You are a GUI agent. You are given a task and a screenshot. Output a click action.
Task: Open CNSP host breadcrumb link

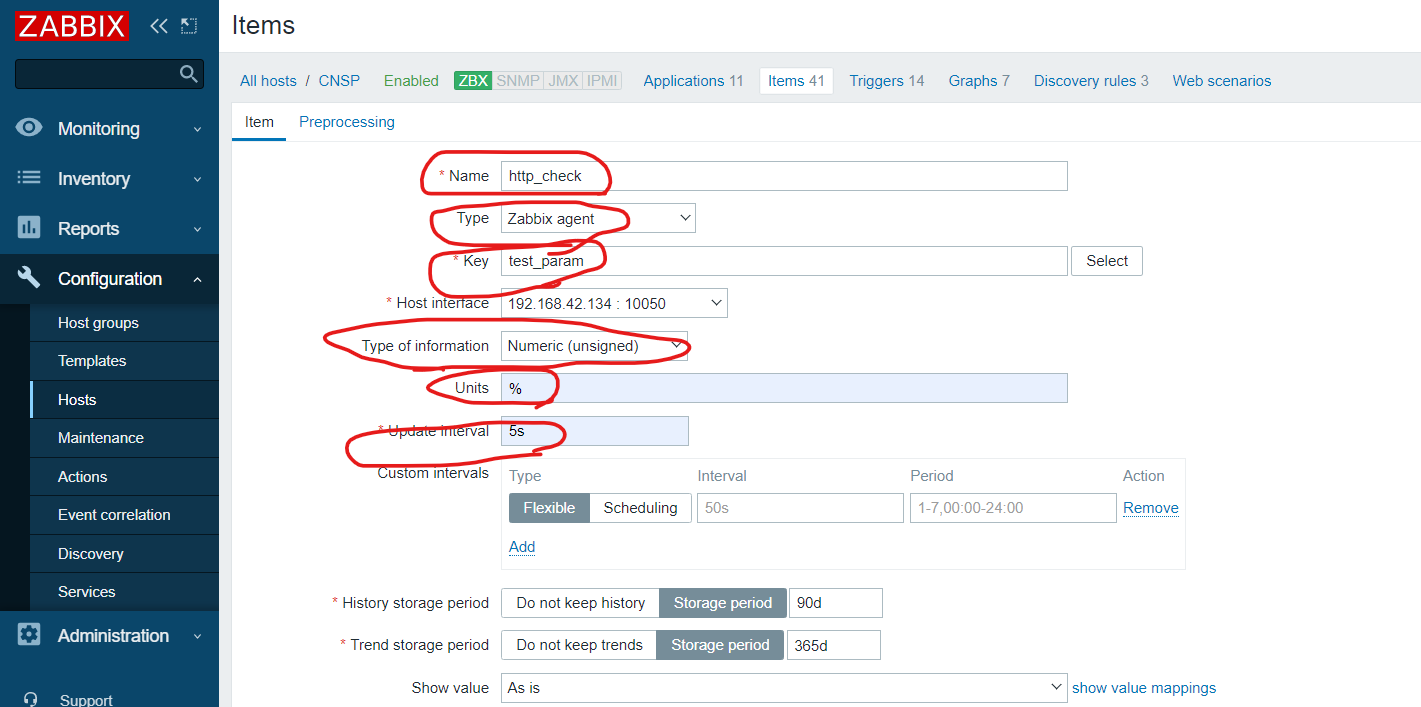339,81
